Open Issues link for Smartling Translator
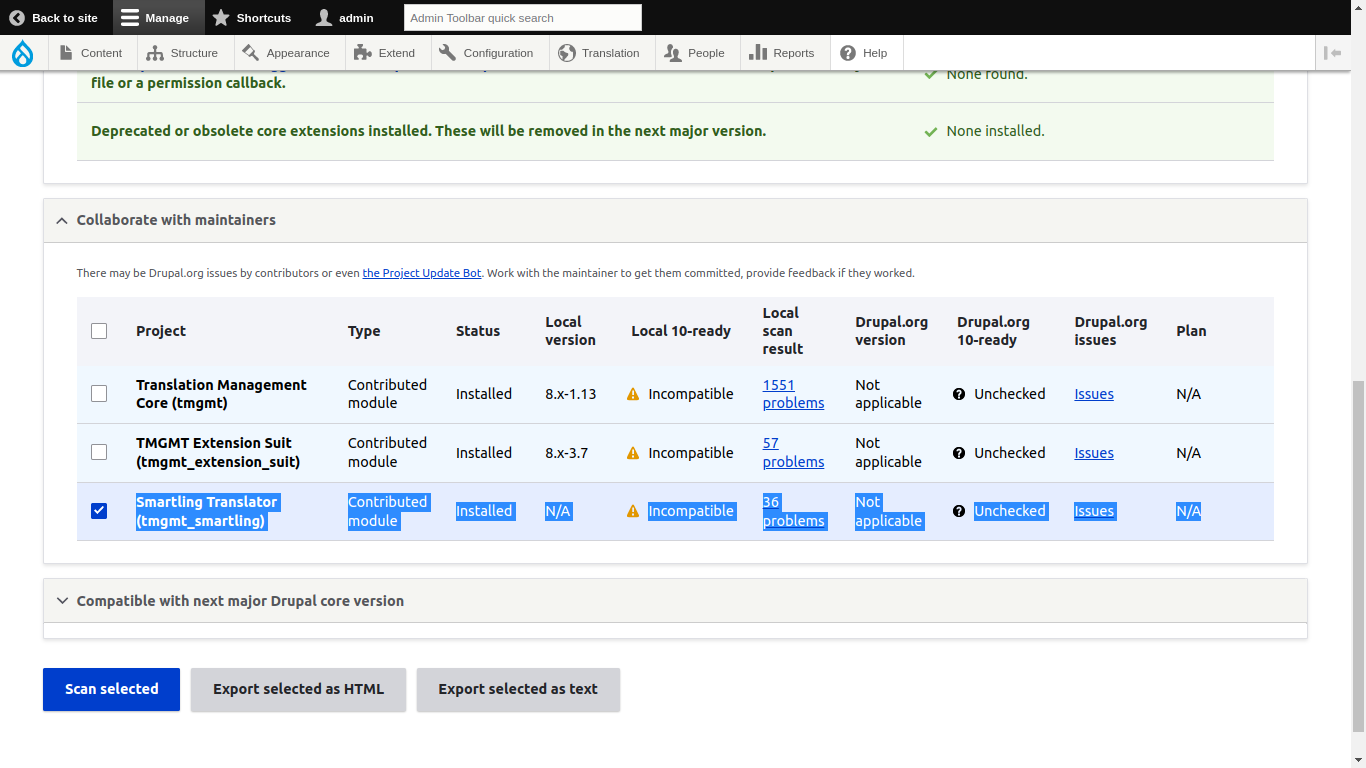 (x=1094, y=511)
